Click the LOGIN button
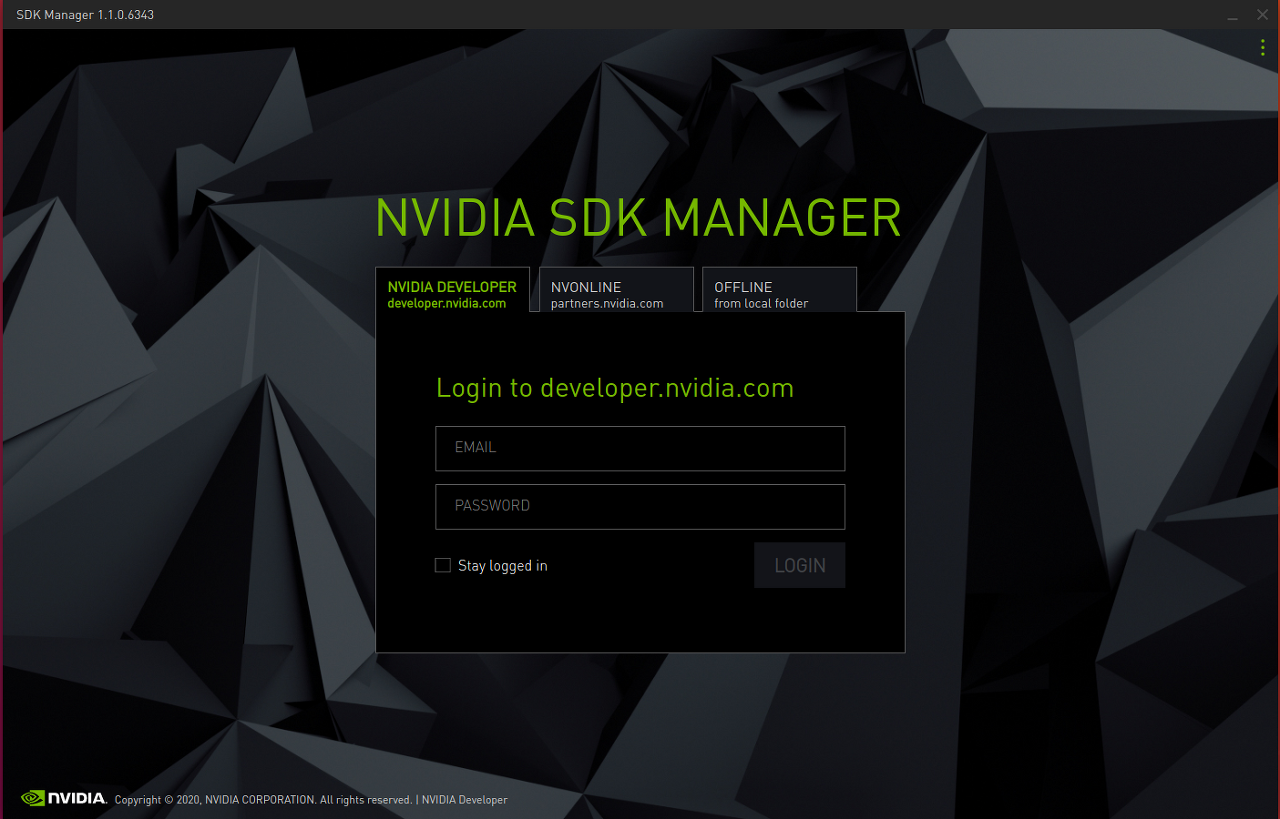 [800, 565]
